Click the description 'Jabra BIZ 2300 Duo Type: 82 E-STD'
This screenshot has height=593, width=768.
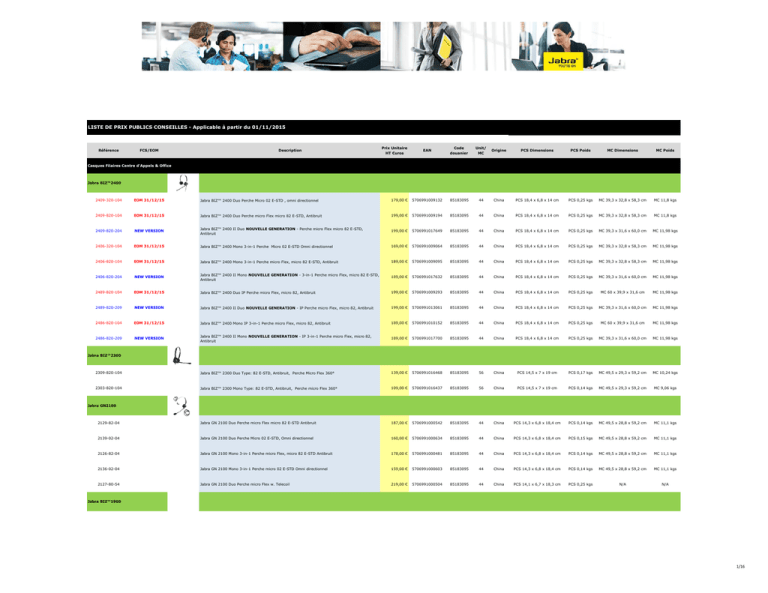(267, 373)
